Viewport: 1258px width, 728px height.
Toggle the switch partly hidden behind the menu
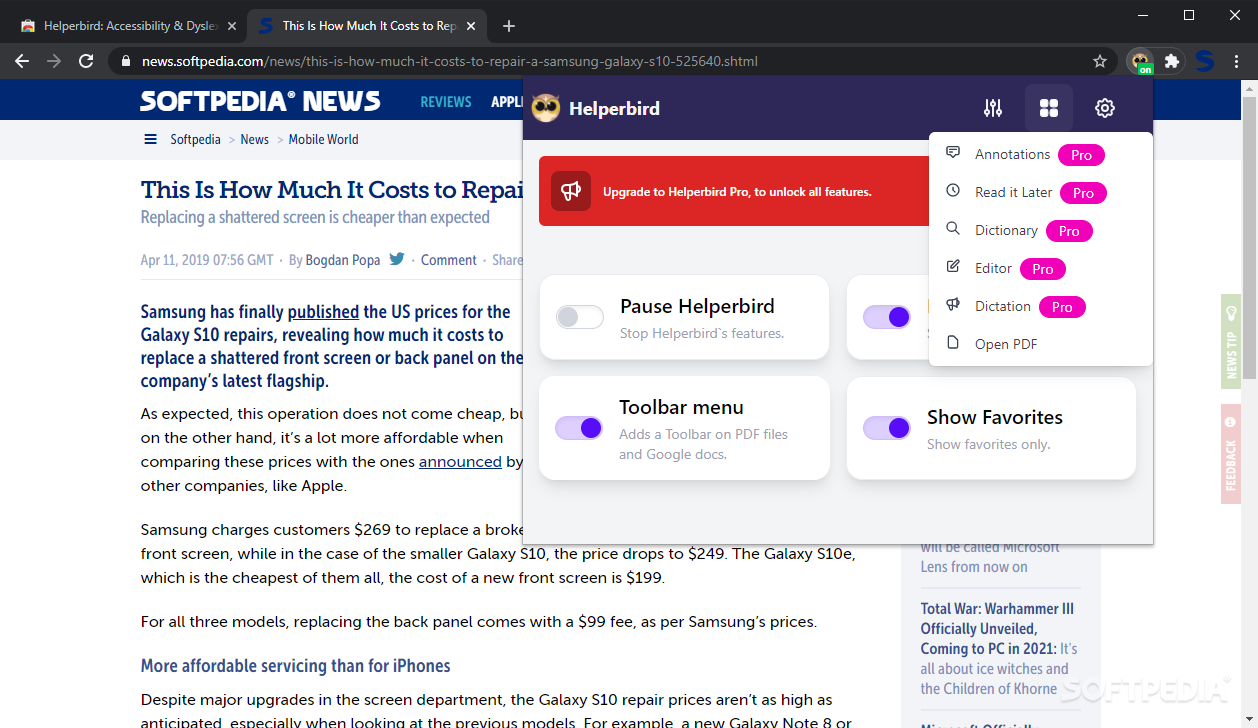tap(887, 317)
